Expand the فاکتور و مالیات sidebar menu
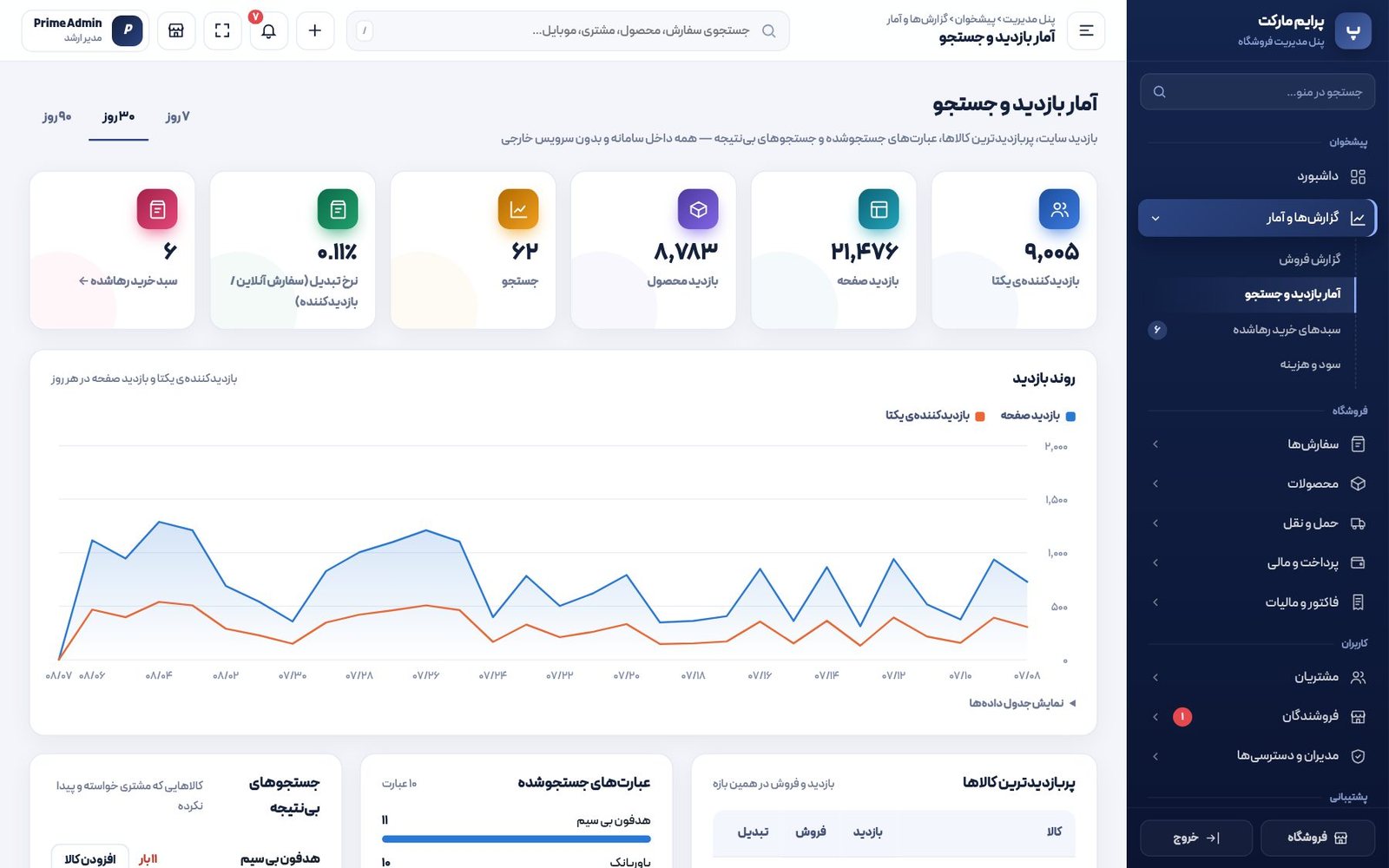This screenshot has width=1389, height=868. point(1257,602)
